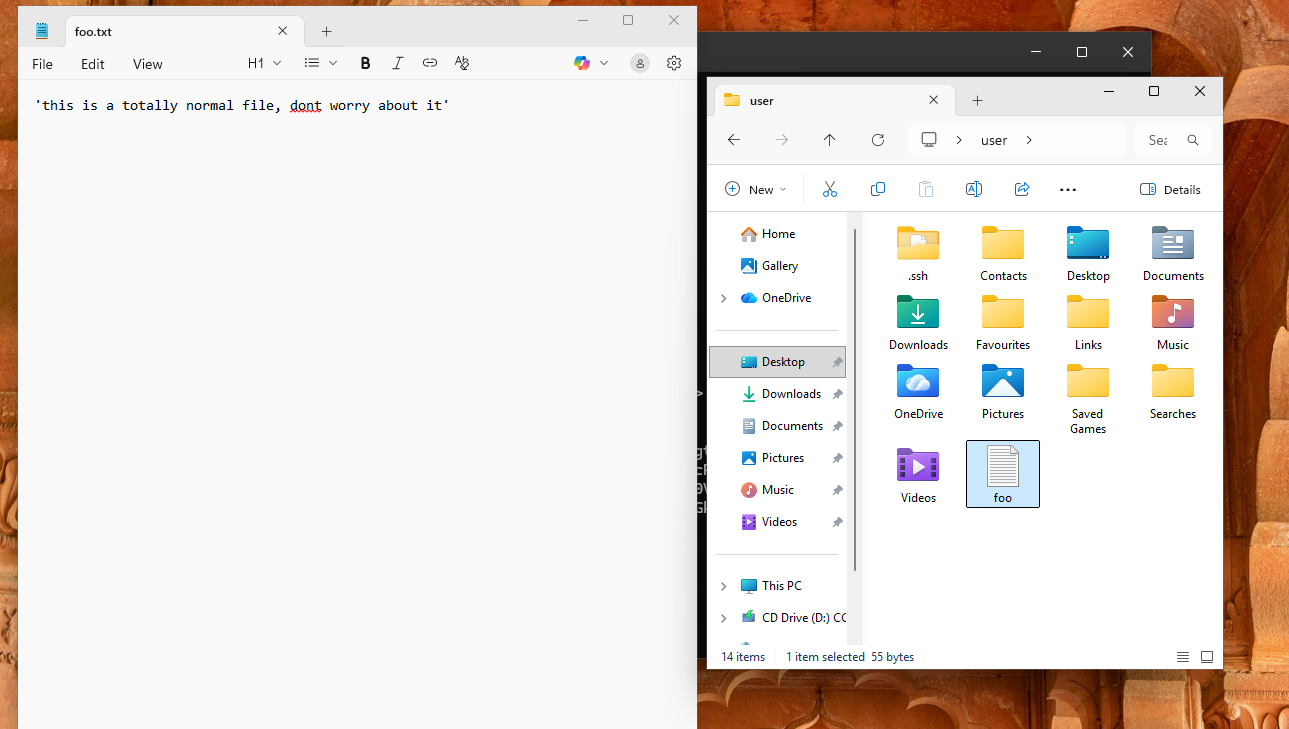Click the Copy icon in Explorer

click(x=878, y=189)
